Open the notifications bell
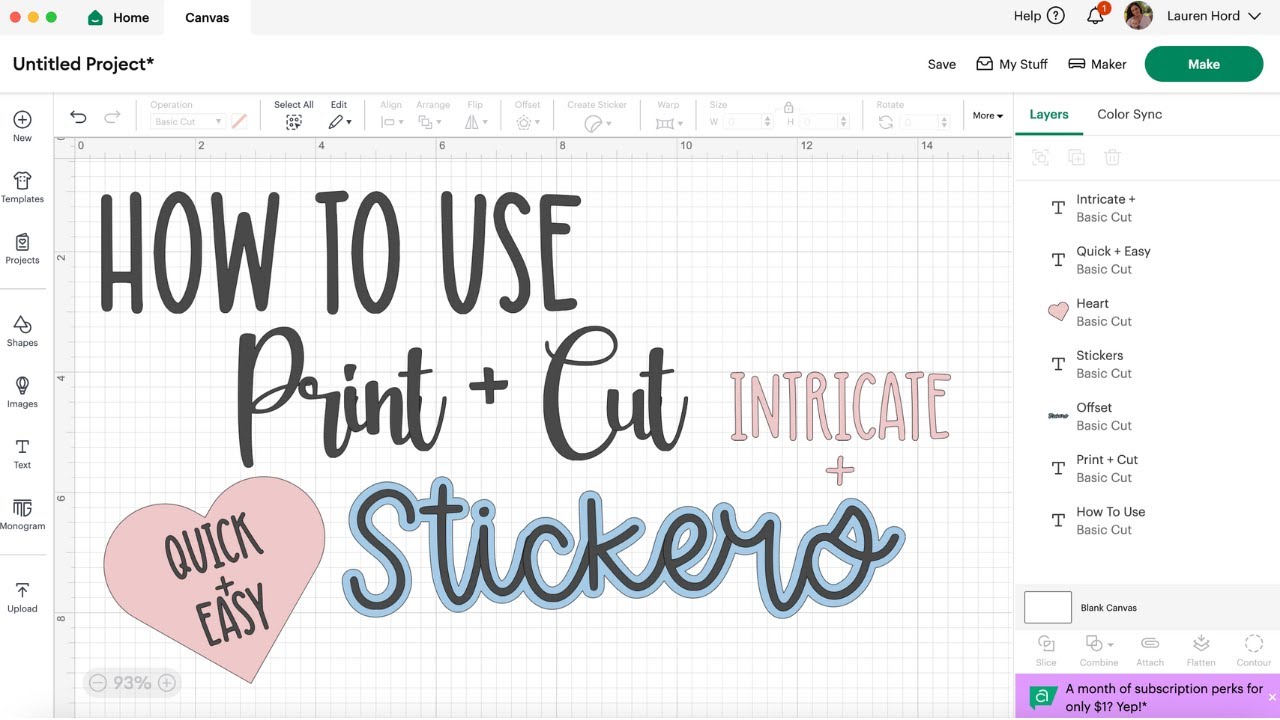 pyautogui.click(x=1096, y=15)
